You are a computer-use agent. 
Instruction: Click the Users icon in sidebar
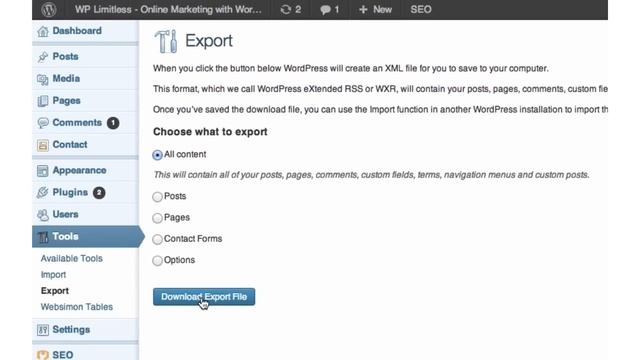[x=43, y=215]
